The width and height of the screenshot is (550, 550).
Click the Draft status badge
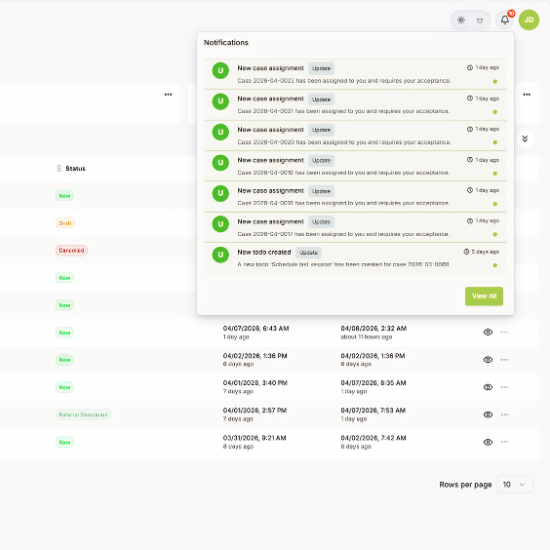tap(65, 223)
